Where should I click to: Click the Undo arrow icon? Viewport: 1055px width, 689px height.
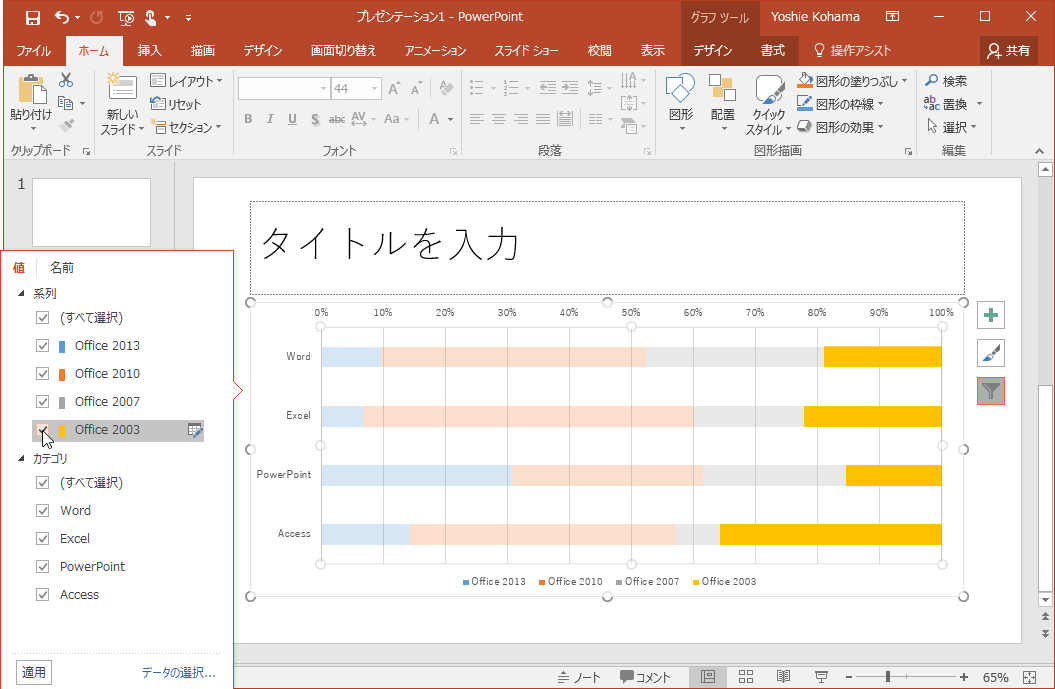(62, 17)
